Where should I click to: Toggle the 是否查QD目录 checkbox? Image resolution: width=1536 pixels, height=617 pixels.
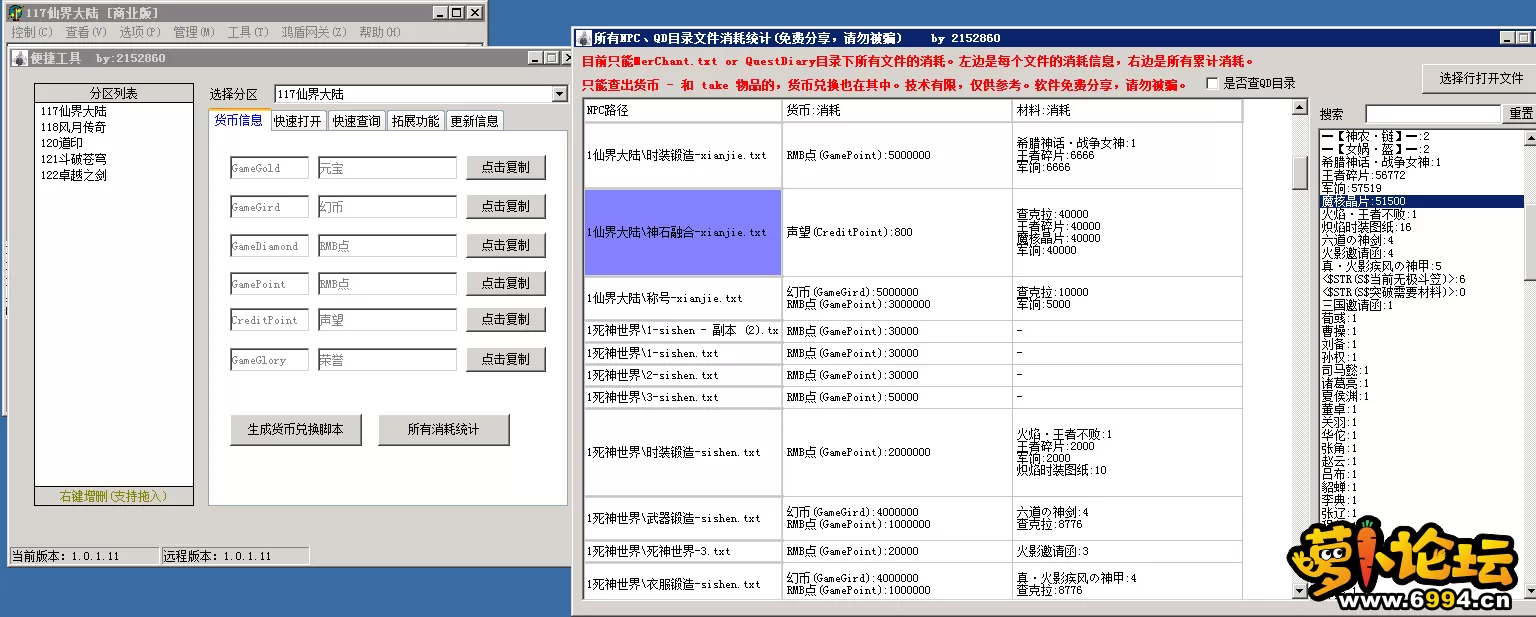tap(1213, 83)
